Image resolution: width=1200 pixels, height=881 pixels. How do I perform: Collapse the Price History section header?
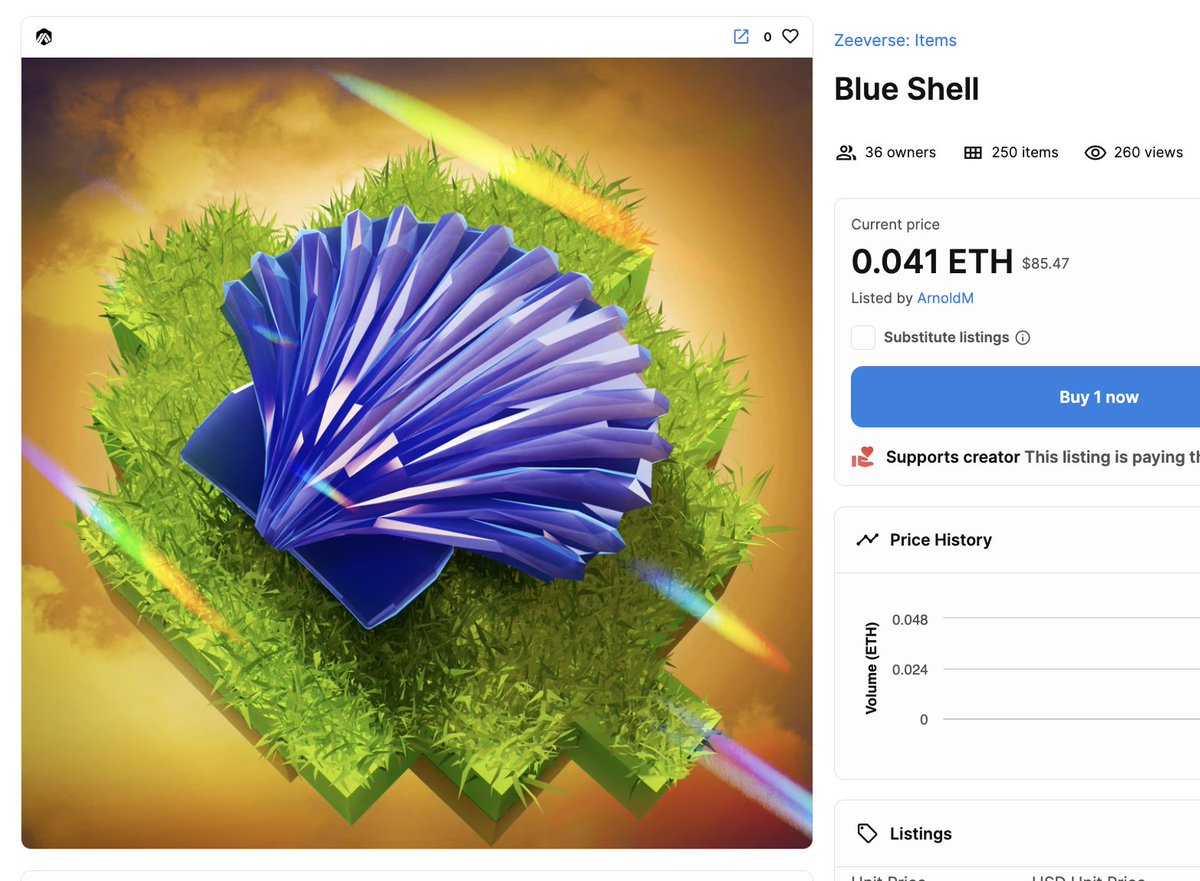click(x=1017, y=540)
